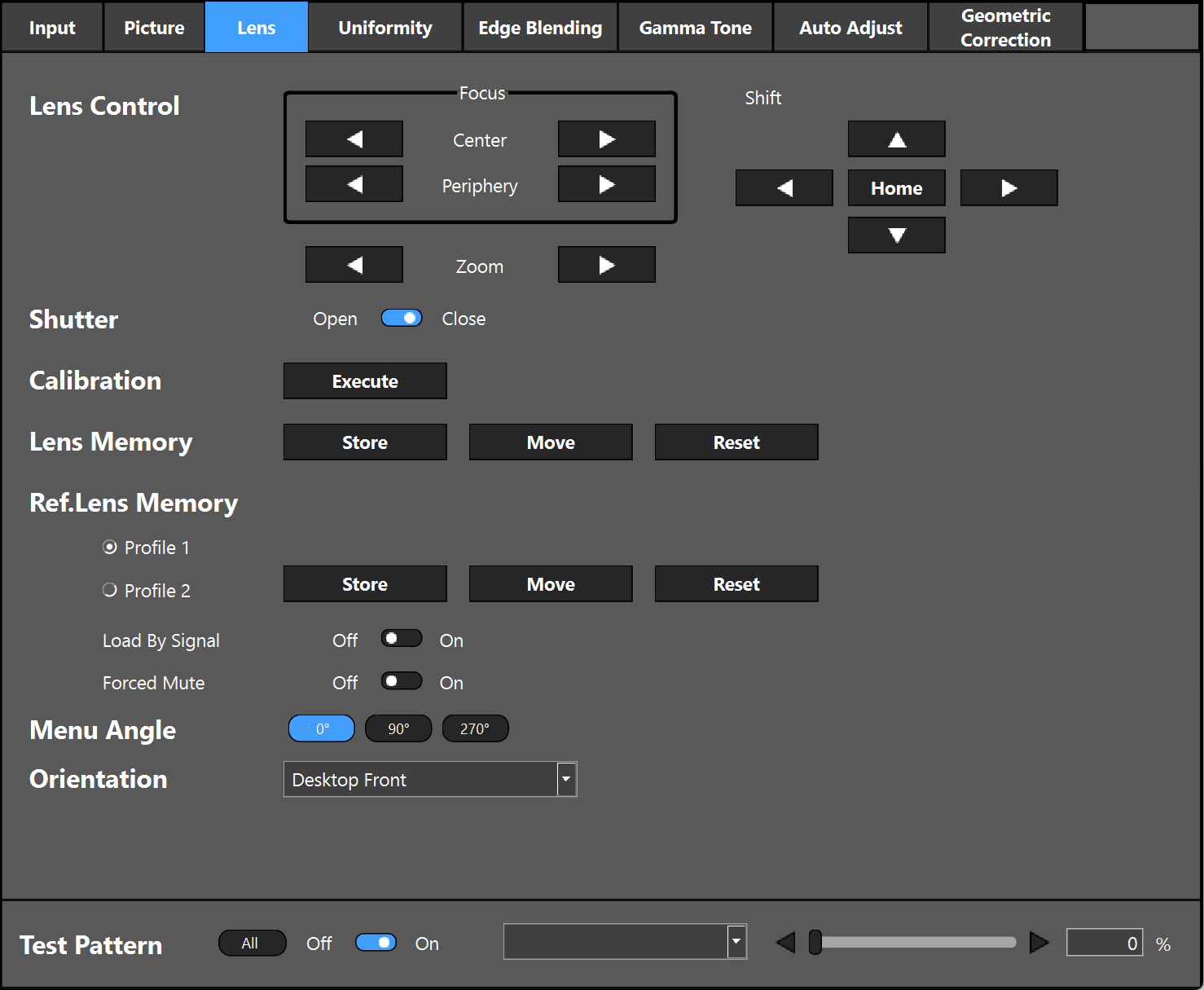This screenshot has width=1204, height=990.
Task: Turn on the Forced Mute switch
Action: 402,681
